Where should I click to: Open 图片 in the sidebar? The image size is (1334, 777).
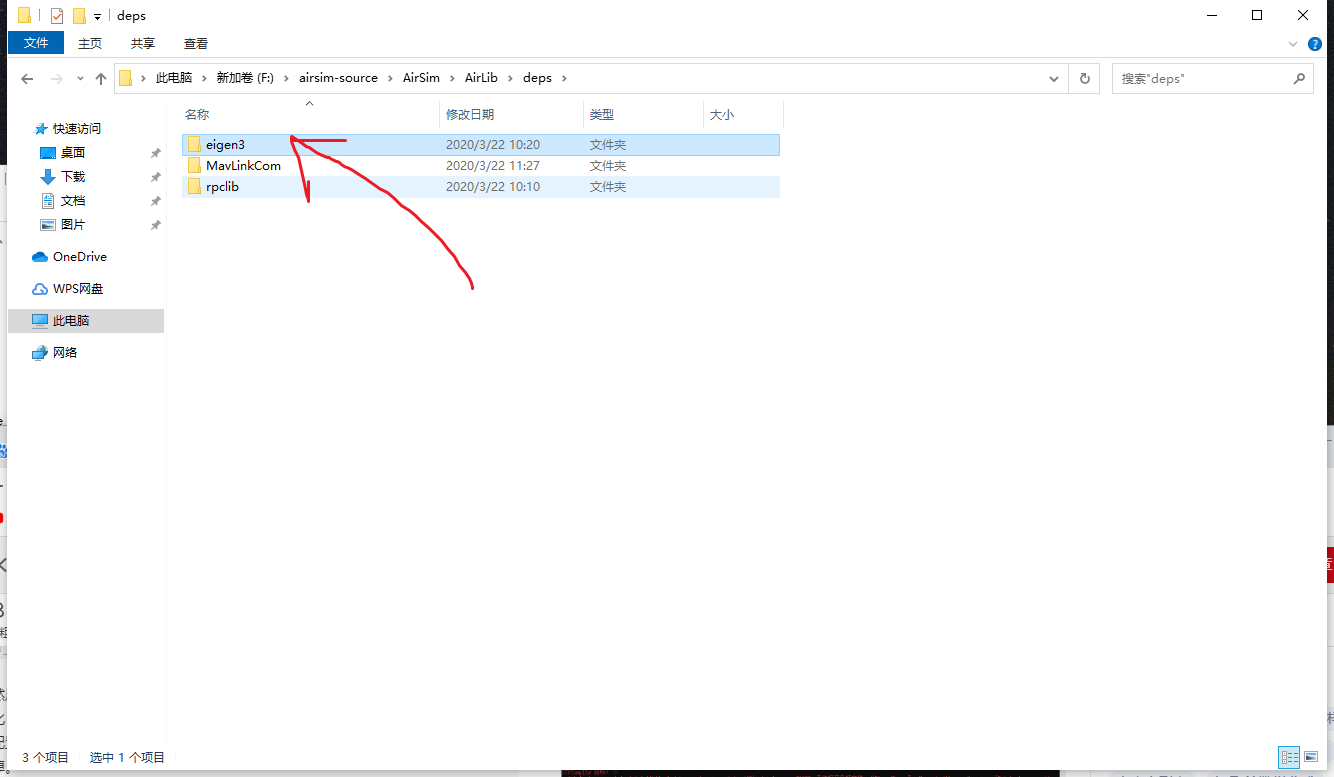[x=73, y=225]
